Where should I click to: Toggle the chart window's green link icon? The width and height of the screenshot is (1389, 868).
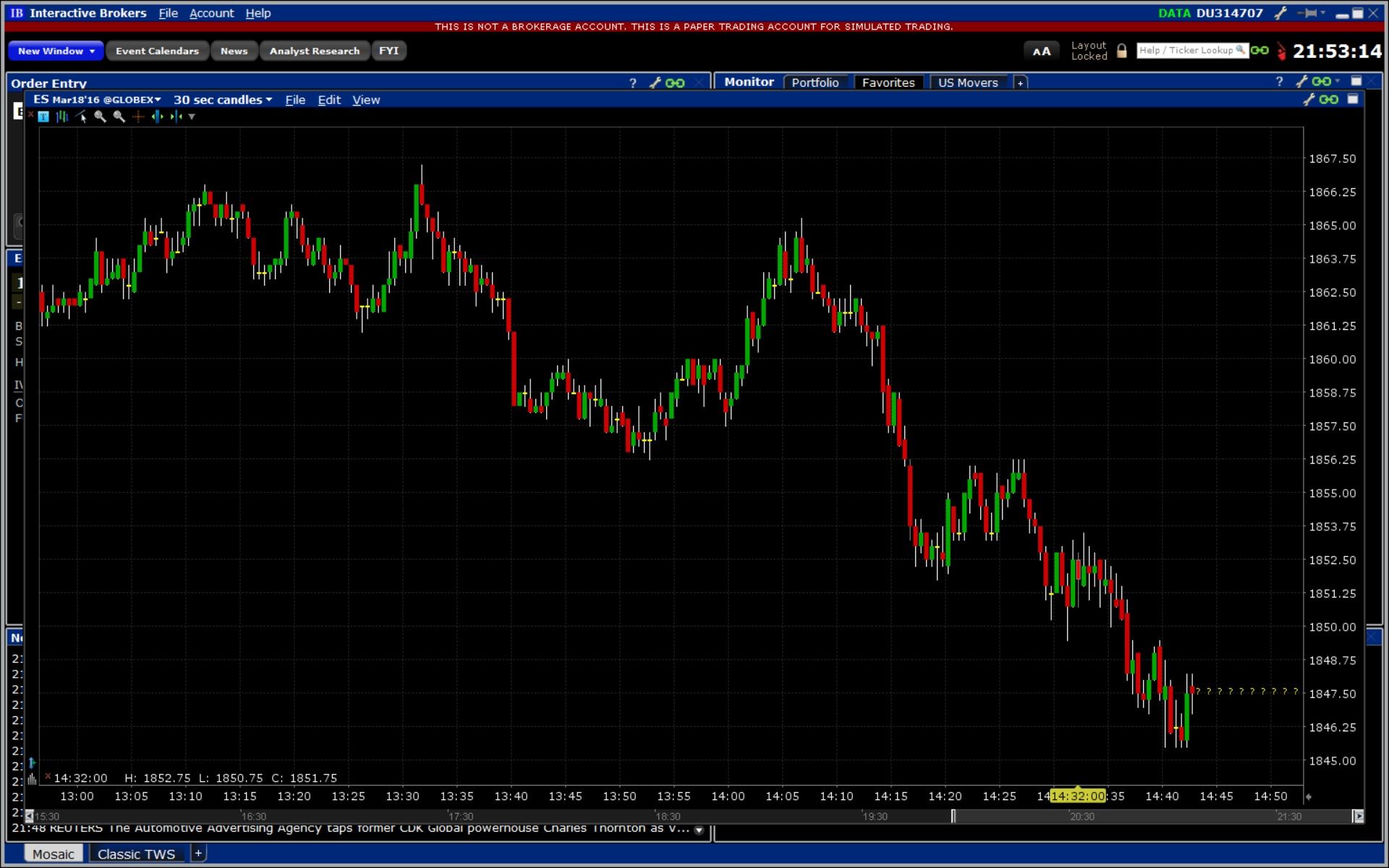1329,100
